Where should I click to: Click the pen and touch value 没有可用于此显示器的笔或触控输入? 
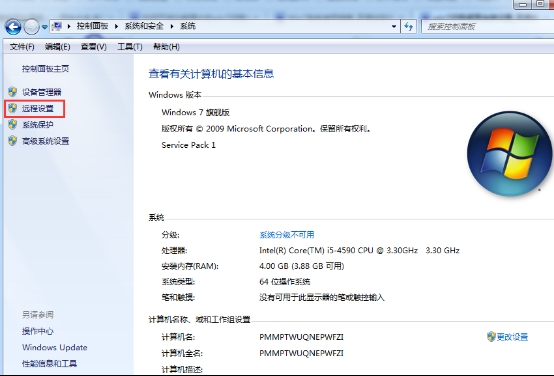point(322,297)
